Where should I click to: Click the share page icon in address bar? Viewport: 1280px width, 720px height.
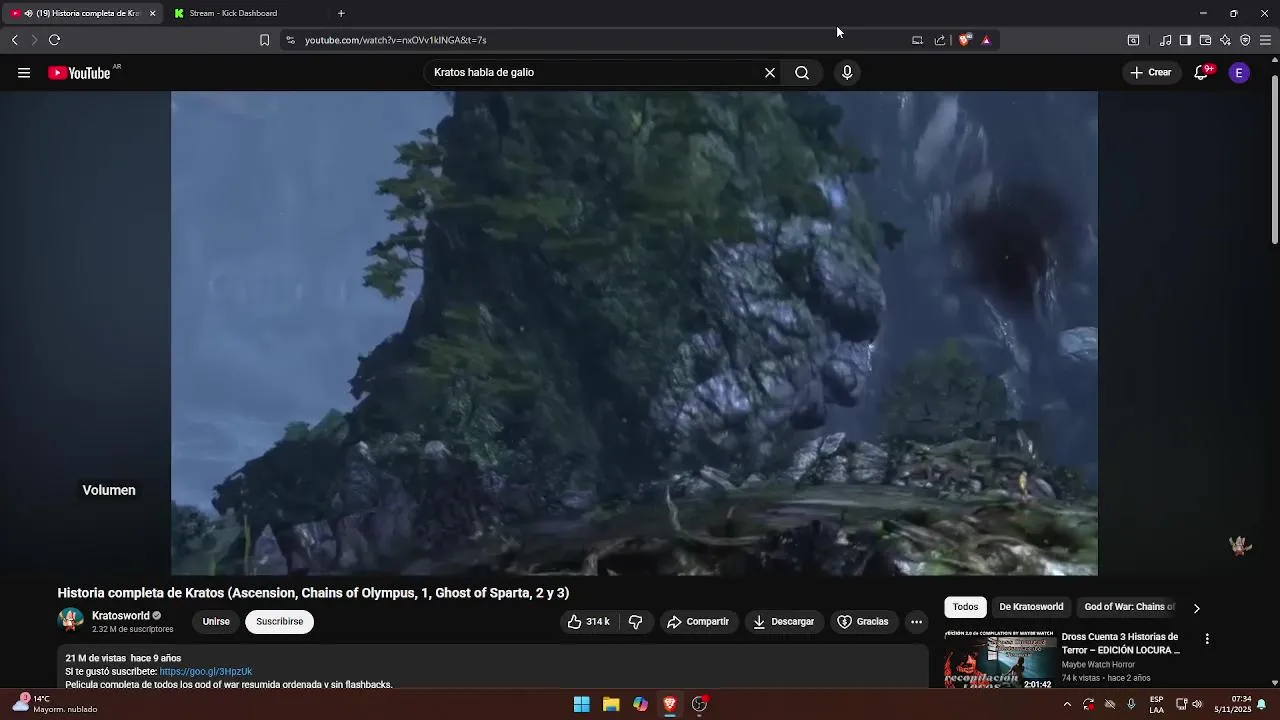940,40
